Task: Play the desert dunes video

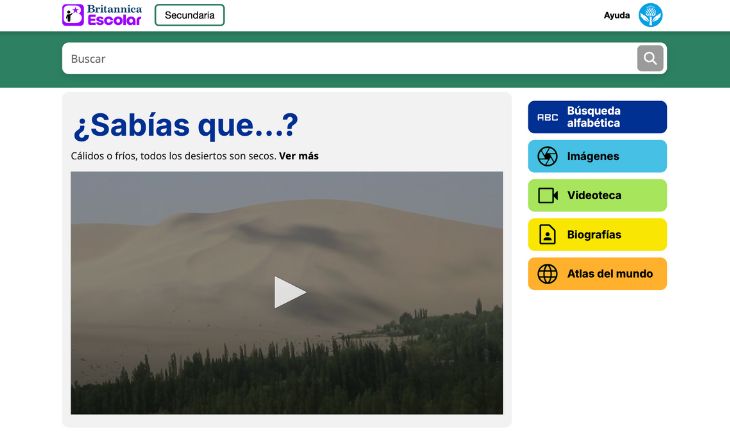Action: 288,292
